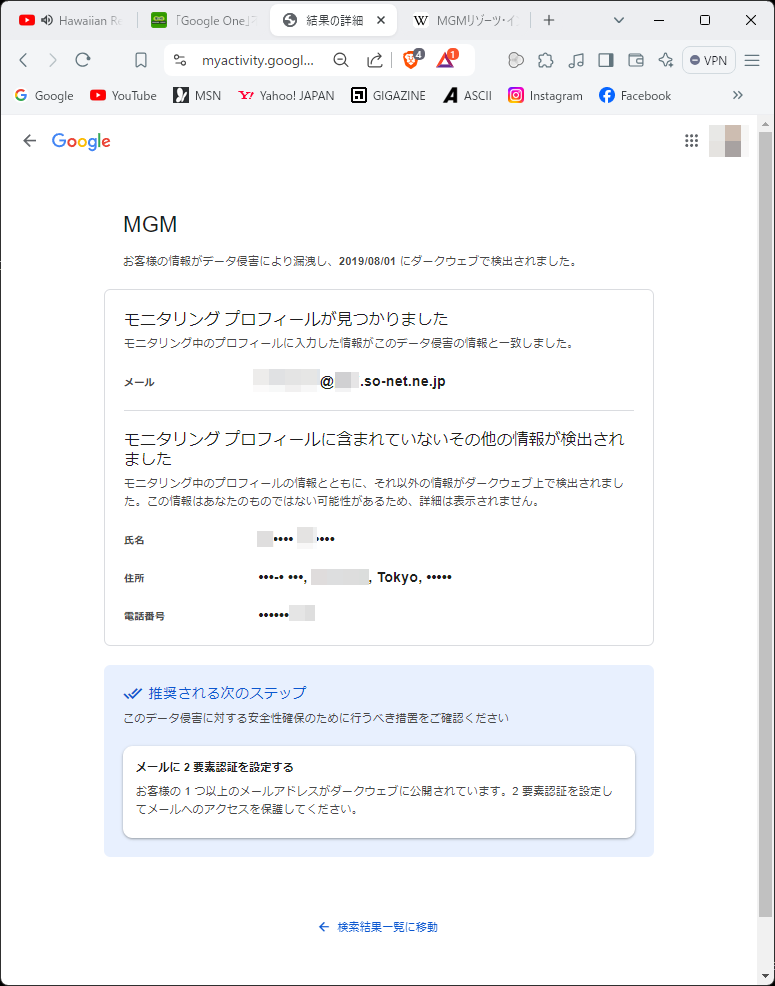Open the music note playlist icon
The image size is (775, 986).
[576, 60]
